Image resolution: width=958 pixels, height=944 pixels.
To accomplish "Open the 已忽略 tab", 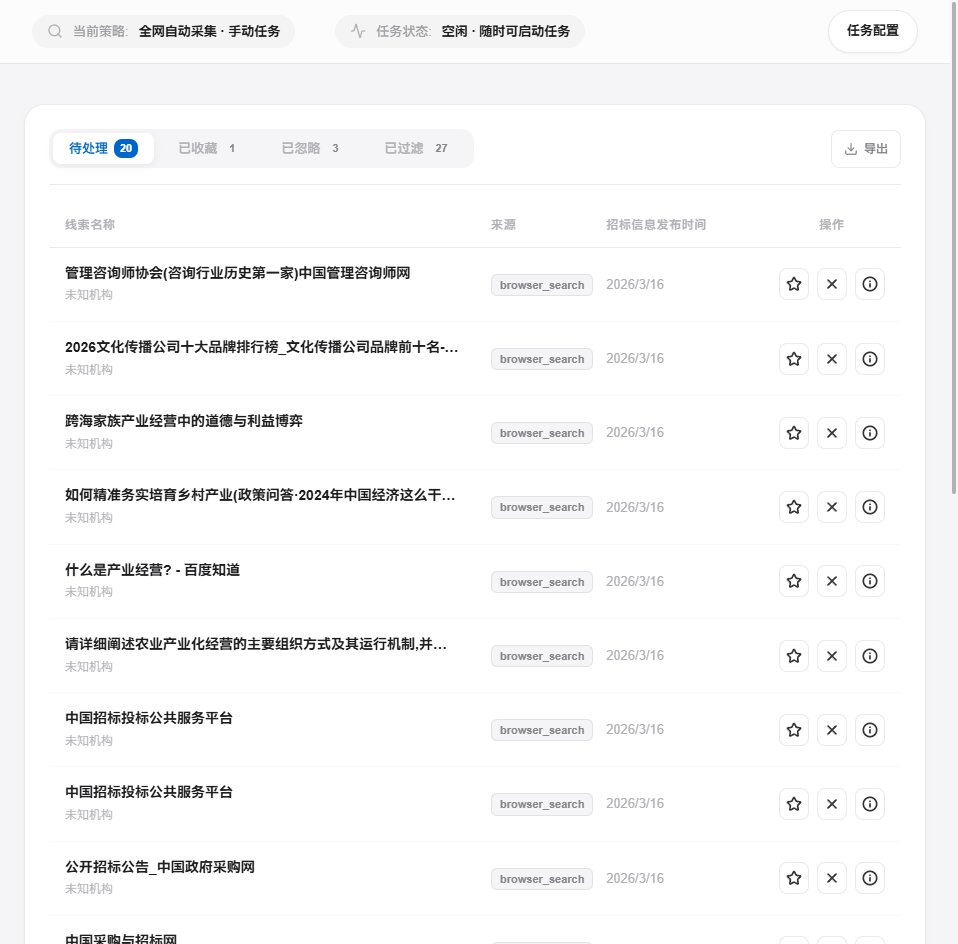I will (309, 148).
